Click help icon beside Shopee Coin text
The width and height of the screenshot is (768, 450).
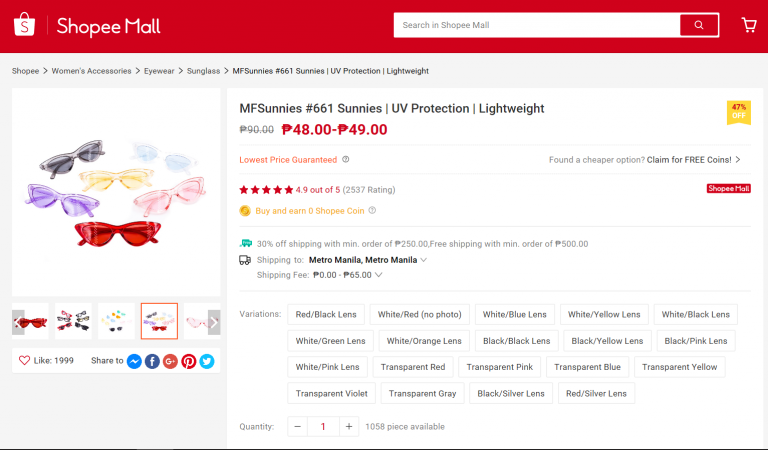coord(372,211)
